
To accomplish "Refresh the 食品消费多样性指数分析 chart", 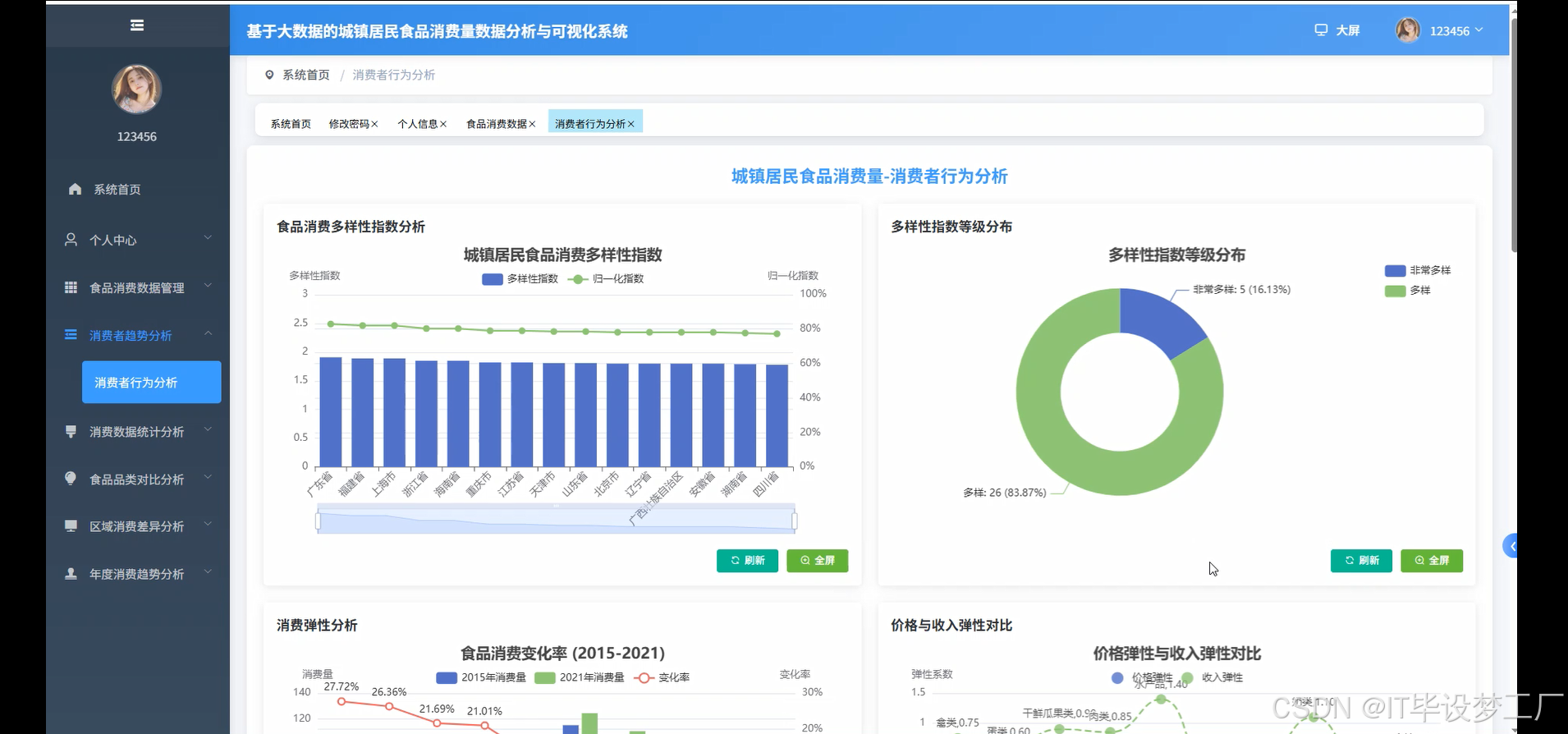I will (x=747, y=561).
